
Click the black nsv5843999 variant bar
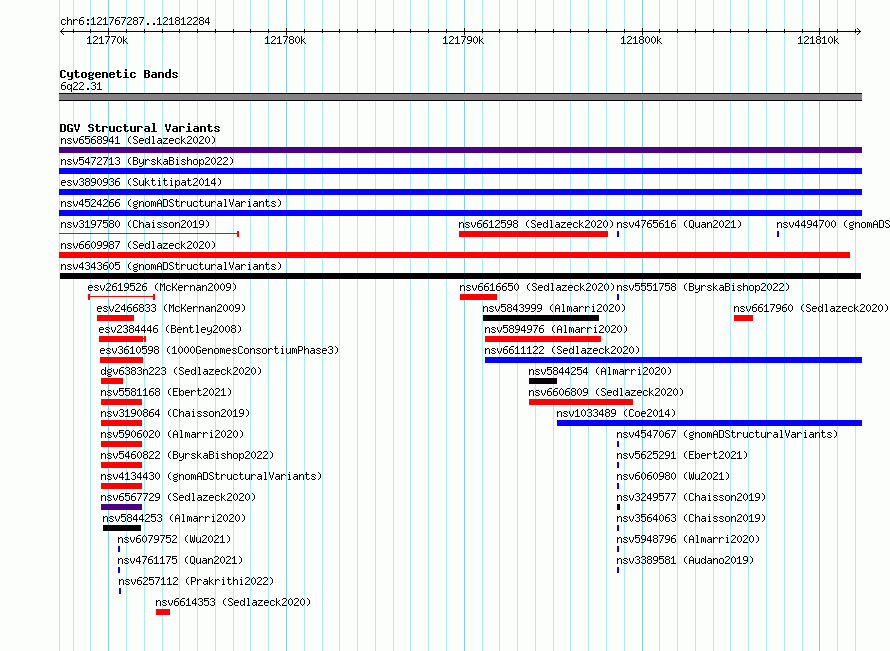[541, 318]
